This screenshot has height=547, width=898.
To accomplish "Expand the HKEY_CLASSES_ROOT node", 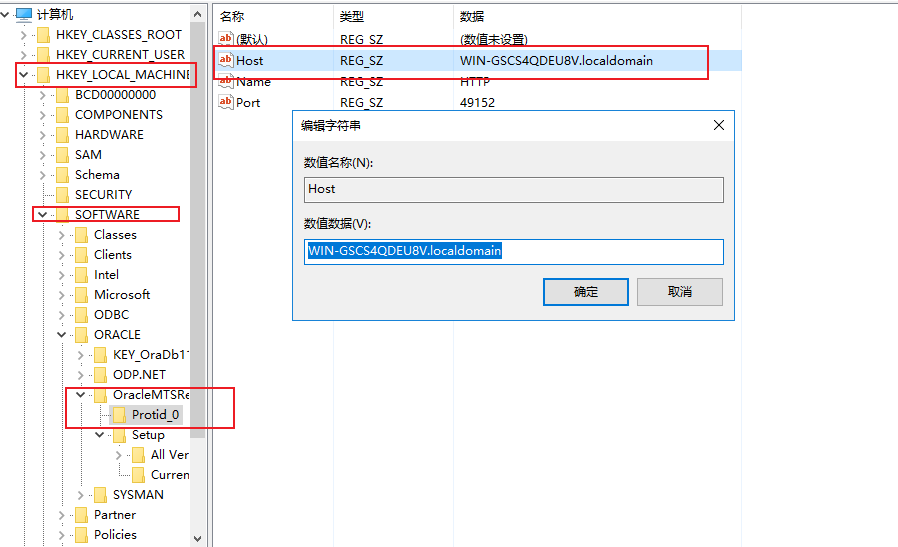I will [x=23, y=35].
